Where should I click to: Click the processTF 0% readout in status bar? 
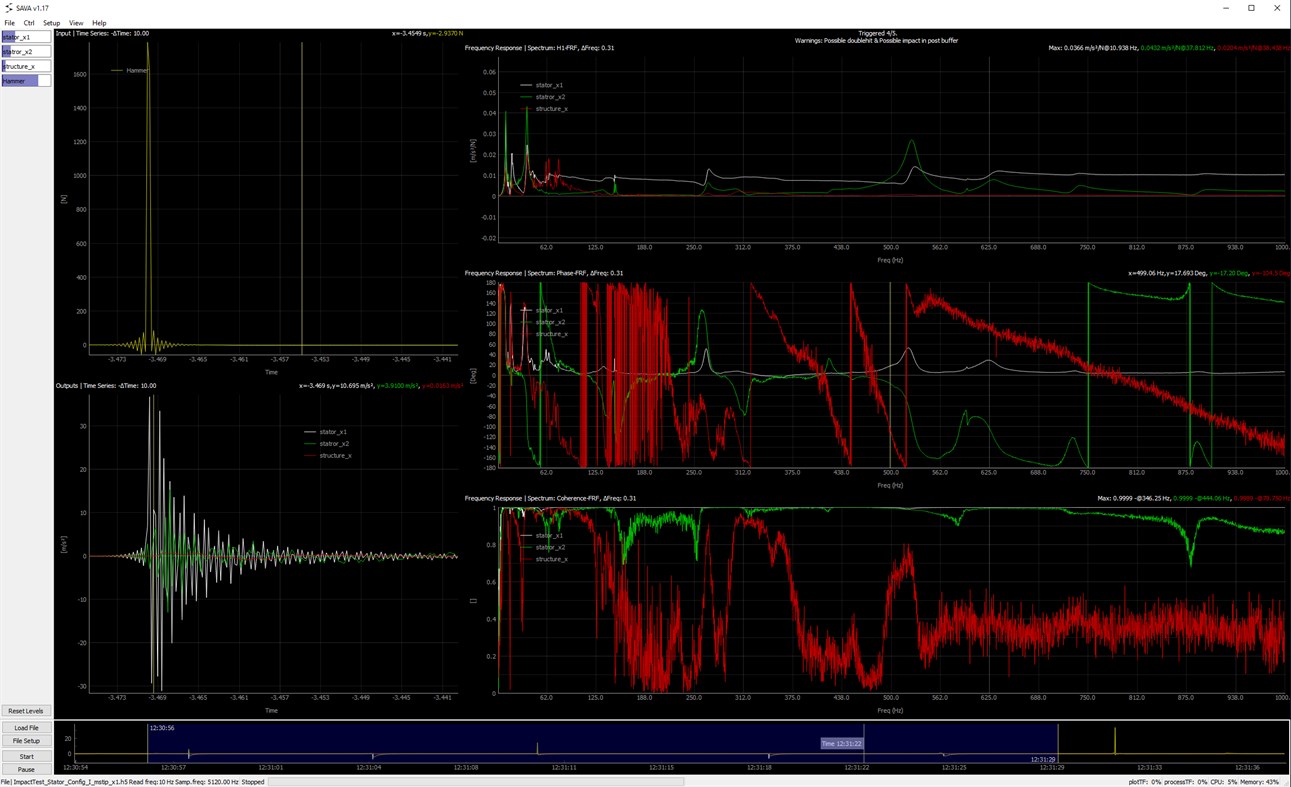pyautogui.click(x=1188, y=782)
